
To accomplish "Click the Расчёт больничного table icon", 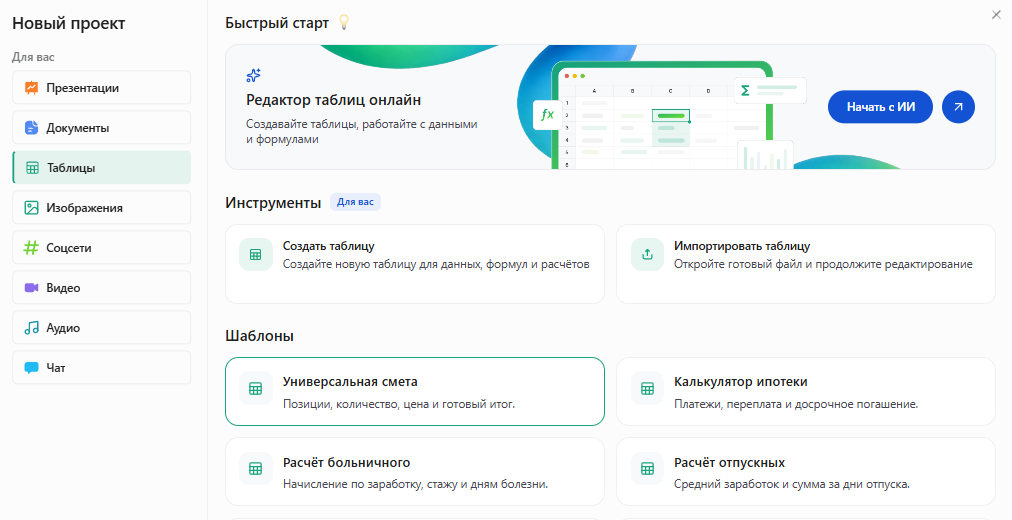I will tap(256, 468).
